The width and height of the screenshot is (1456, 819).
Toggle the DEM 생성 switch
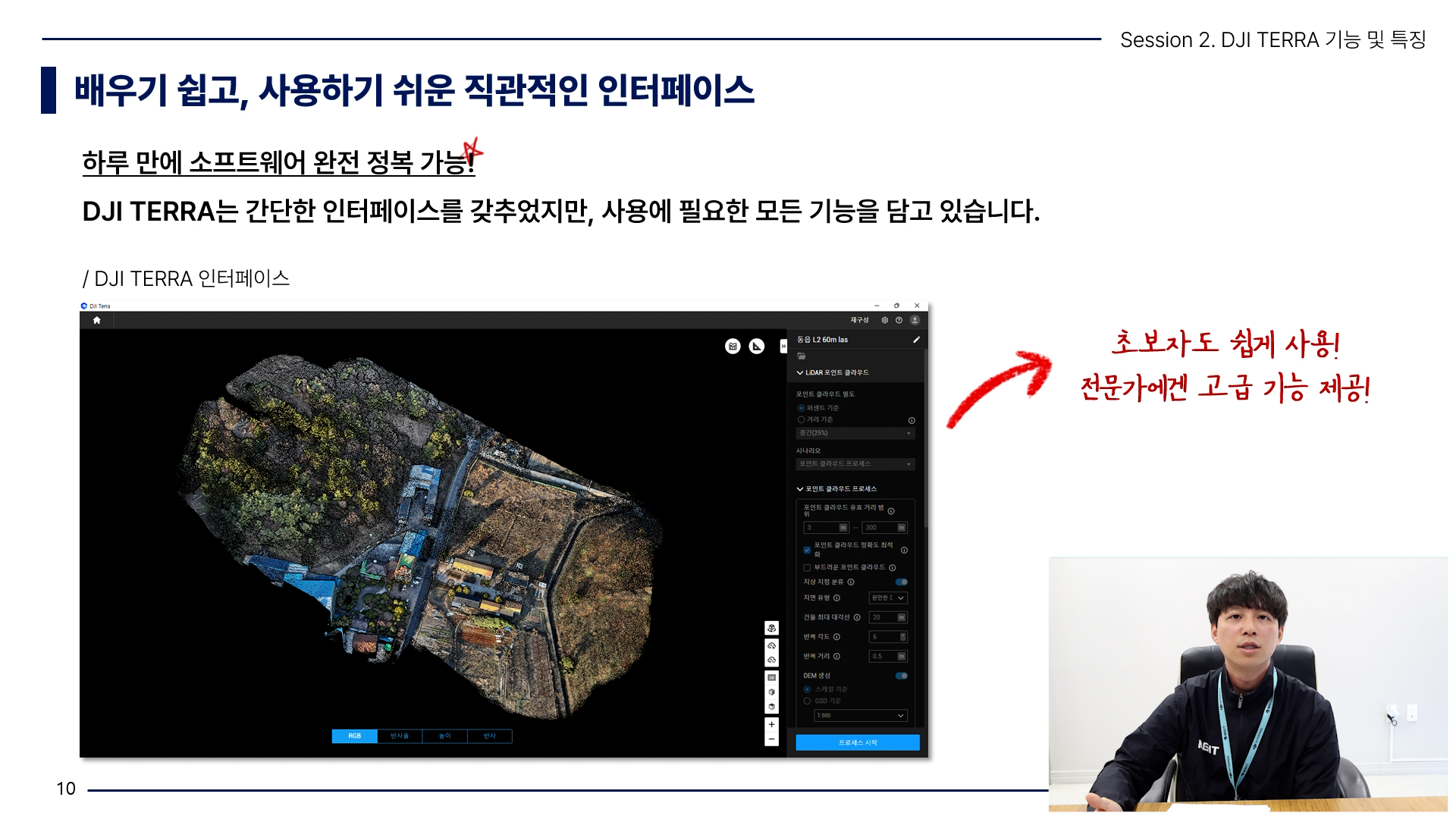[902, 676]
